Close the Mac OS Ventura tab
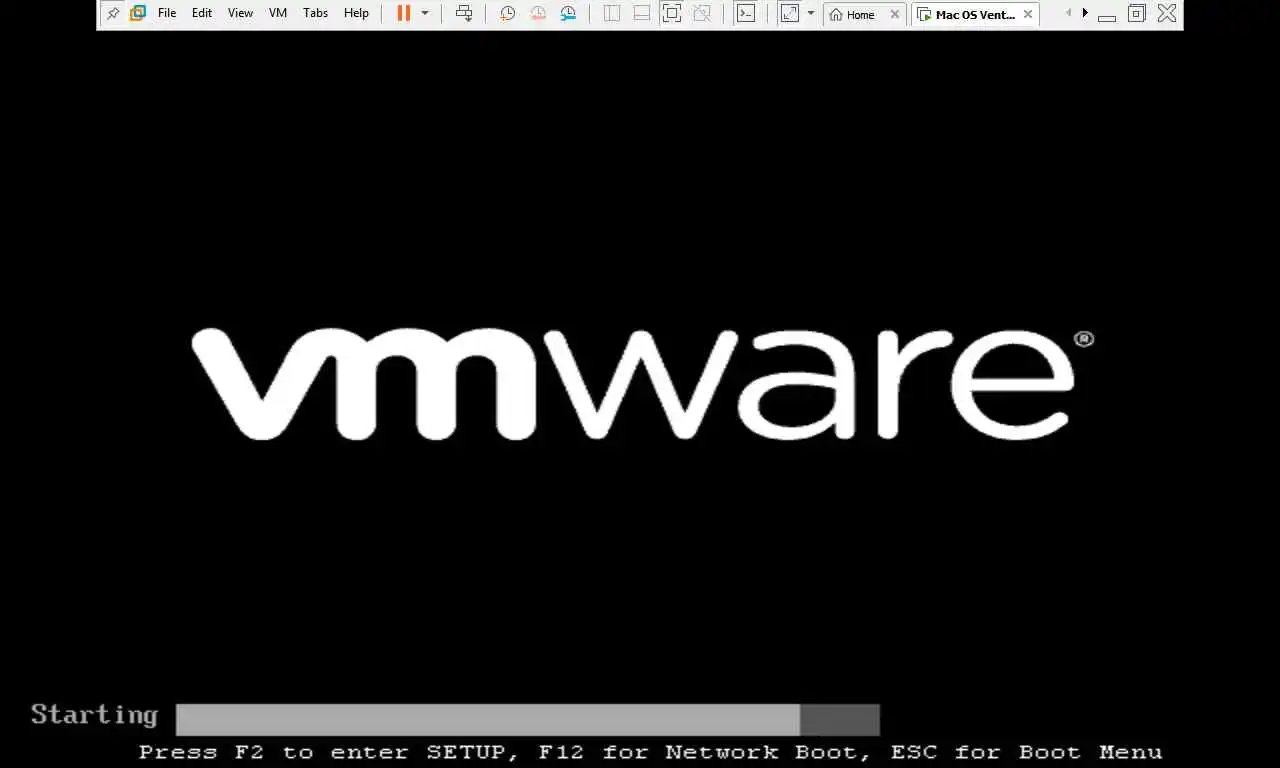Viewport: 1280px width, 768px height. point(1027,15)
